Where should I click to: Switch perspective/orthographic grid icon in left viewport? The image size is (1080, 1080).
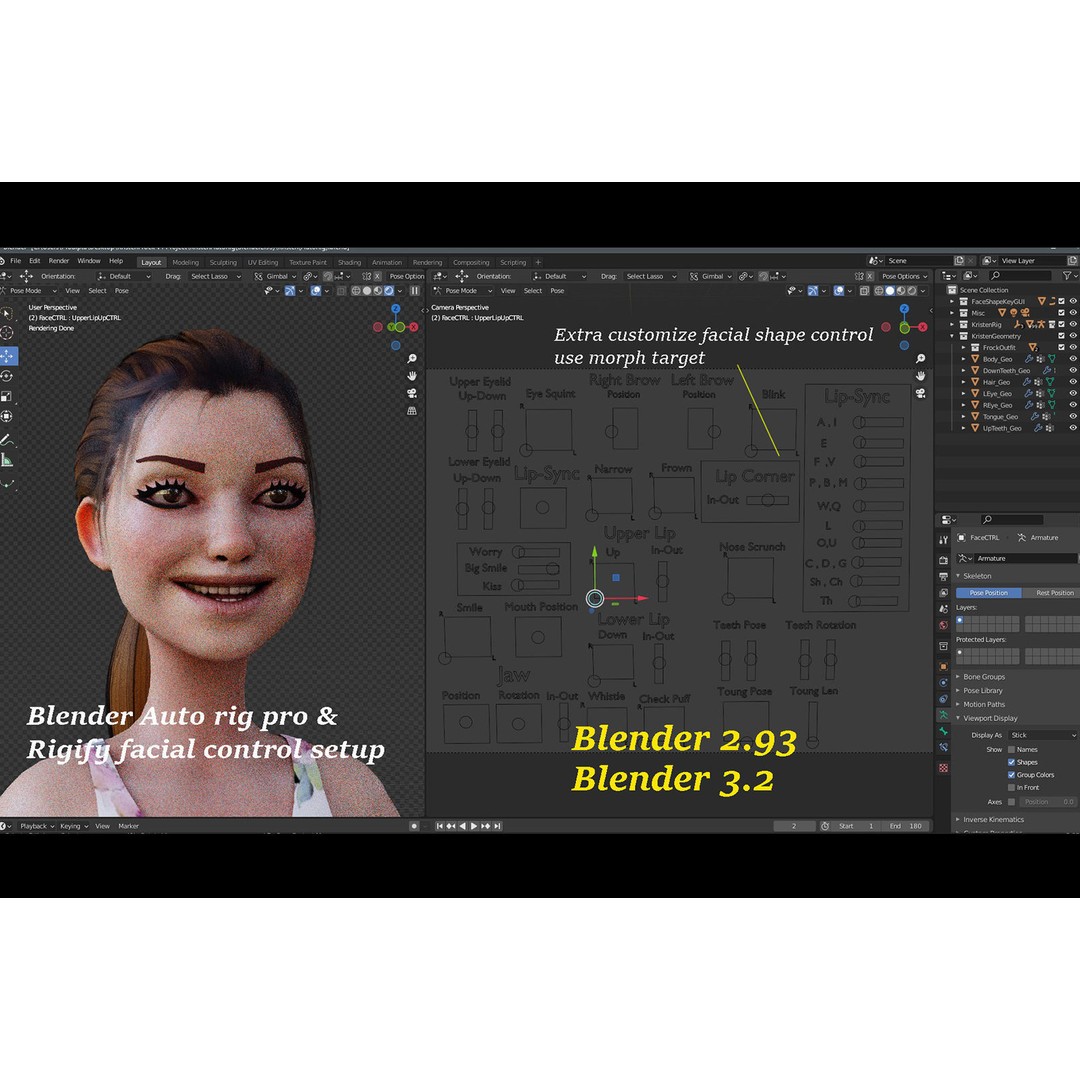[x=412, y=411]
